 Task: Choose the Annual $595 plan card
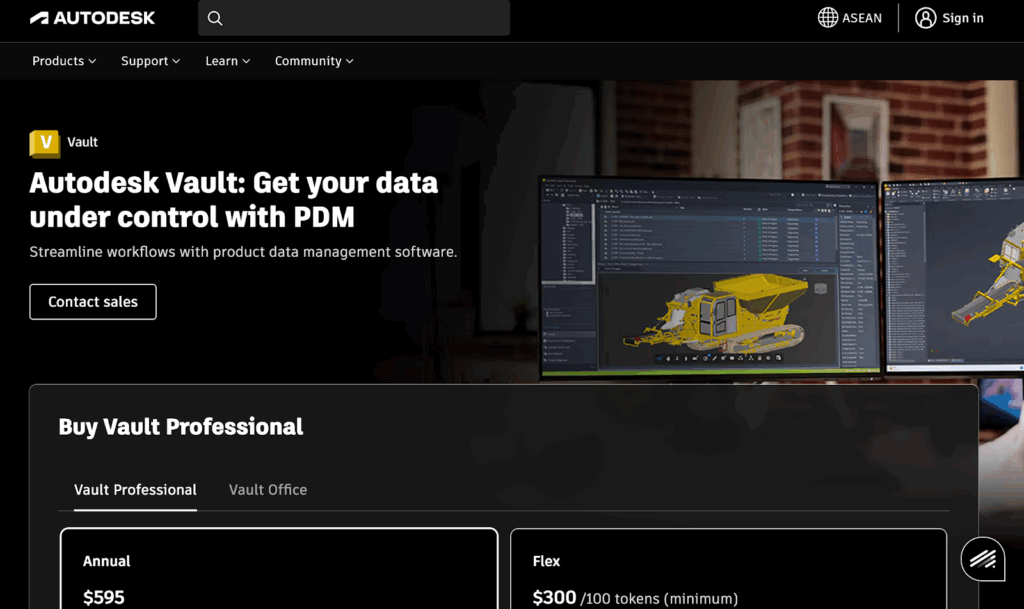tap(279, 569)
